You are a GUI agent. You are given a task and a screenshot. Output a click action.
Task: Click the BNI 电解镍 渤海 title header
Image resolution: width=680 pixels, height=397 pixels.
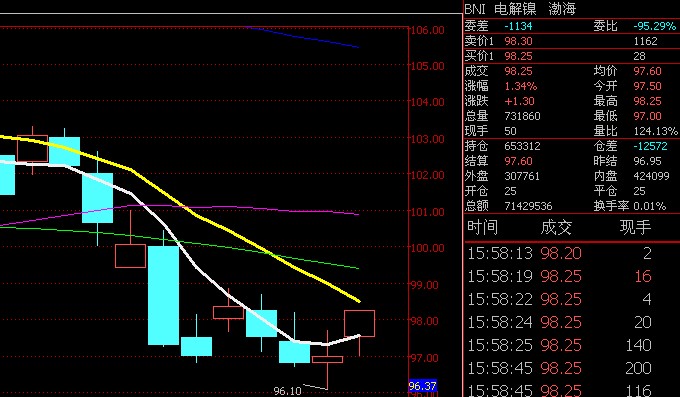tap(520, 9)
